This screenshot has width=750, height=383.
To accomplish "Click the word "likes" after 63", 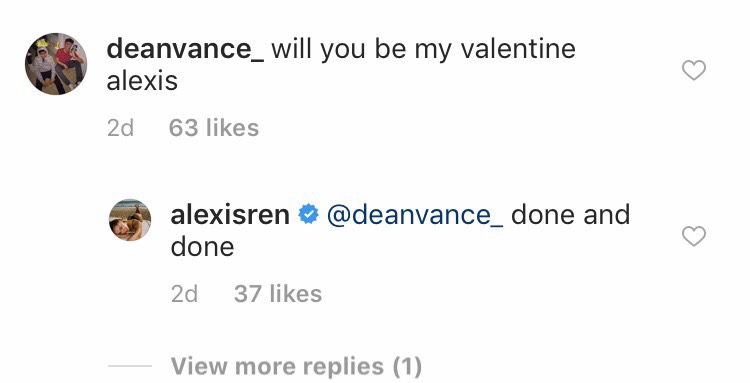I will click(232, 128).
